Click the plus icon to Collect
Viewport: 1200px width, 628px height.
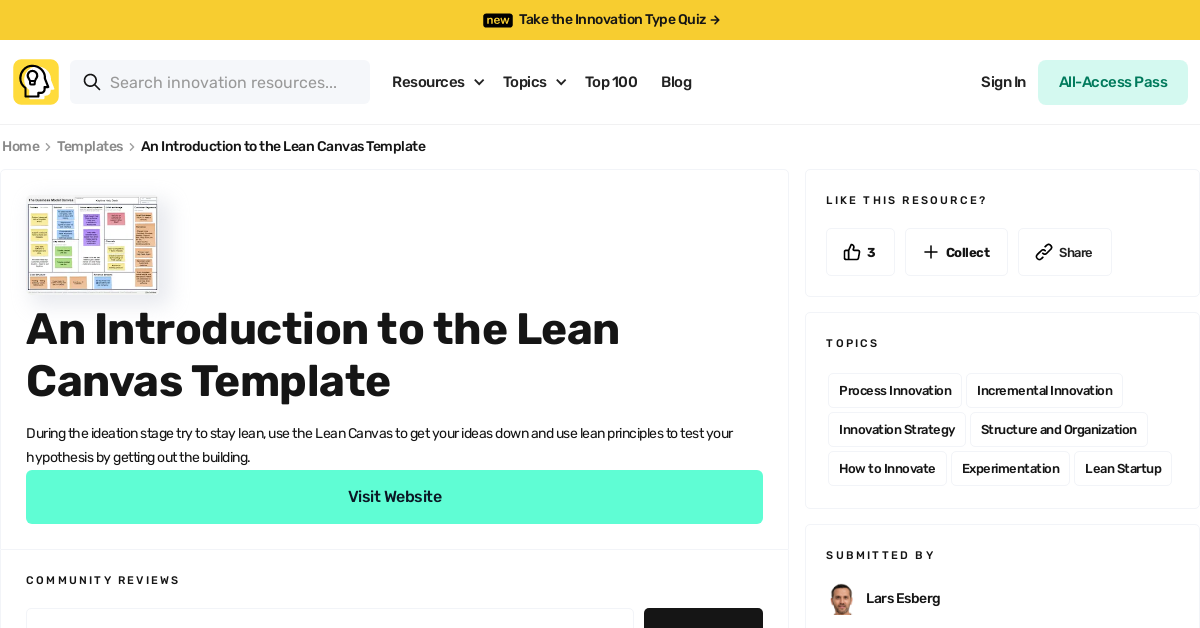[x=930, y=252]
